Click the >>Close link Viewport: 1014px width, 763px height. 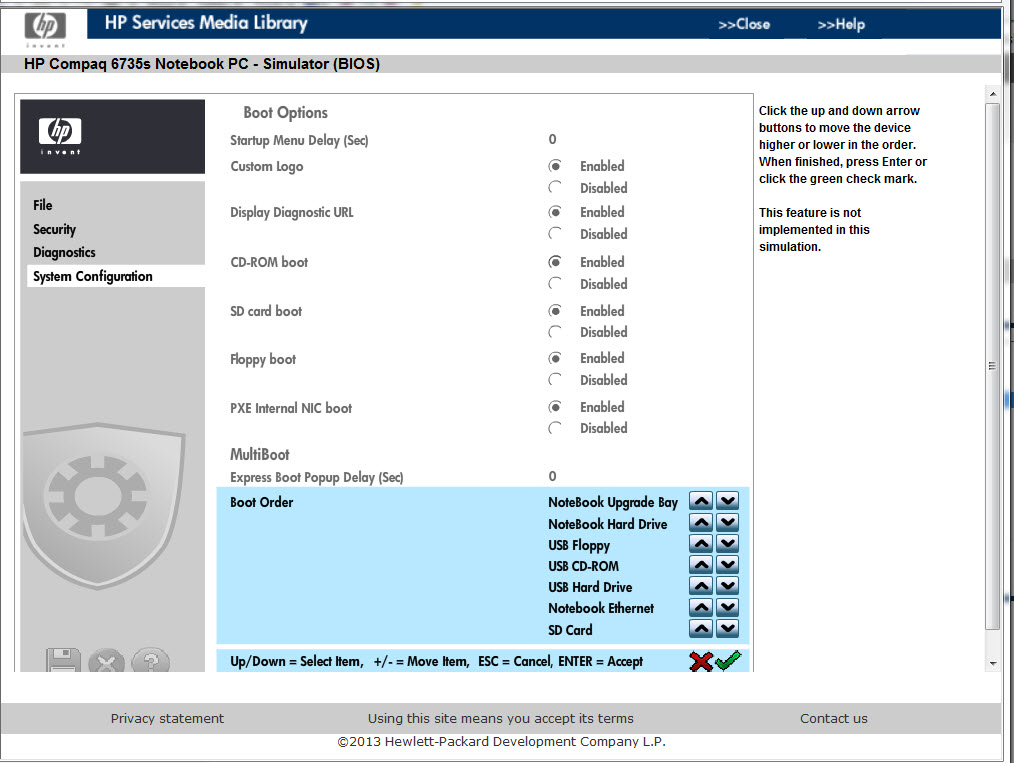click(744, 25)
